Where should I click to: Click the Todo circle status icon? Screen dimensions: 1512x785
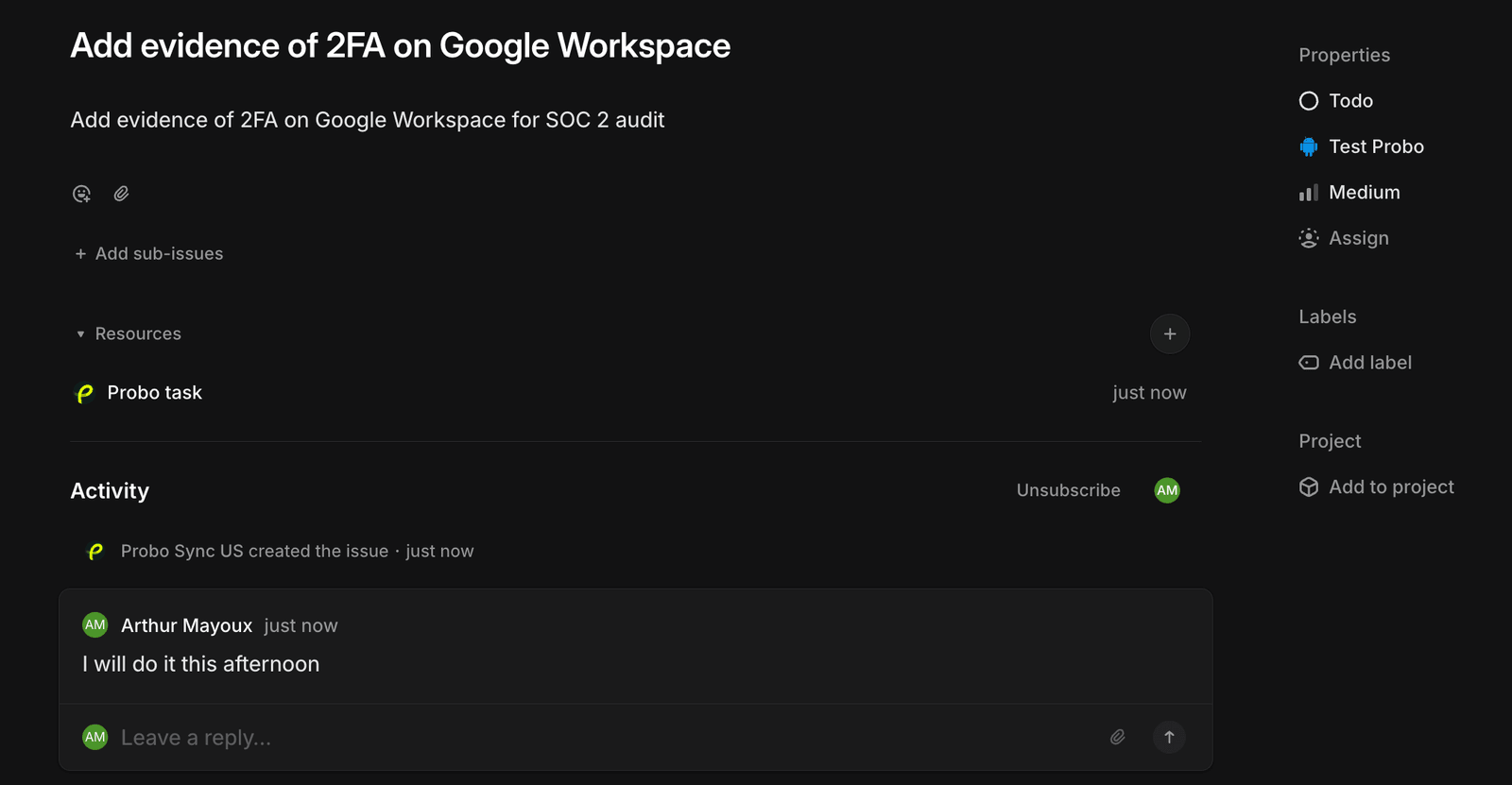pyautogui.click(x=1309, y=101)
